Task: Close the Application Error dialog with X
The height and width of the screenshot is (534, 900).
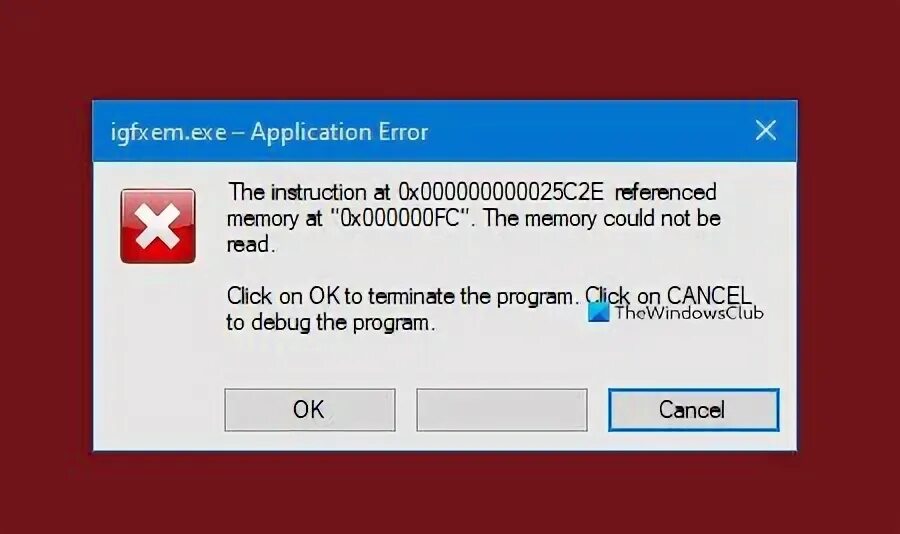Action: pos(766,130)
